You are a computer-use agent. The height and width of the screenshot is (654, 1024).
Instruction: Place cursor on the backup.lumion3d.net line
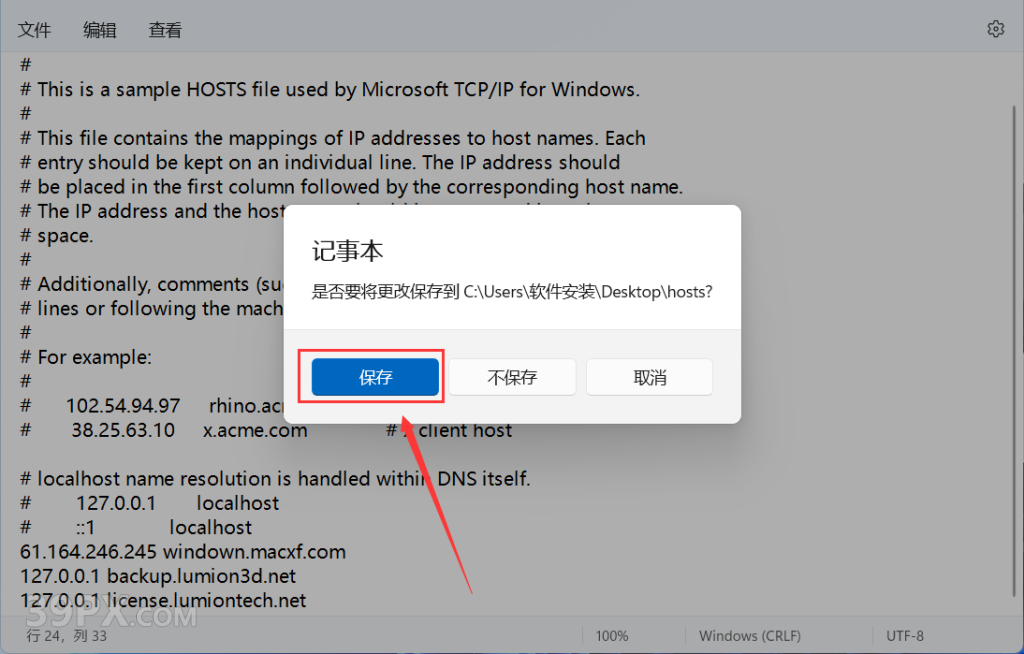point(158,576)
